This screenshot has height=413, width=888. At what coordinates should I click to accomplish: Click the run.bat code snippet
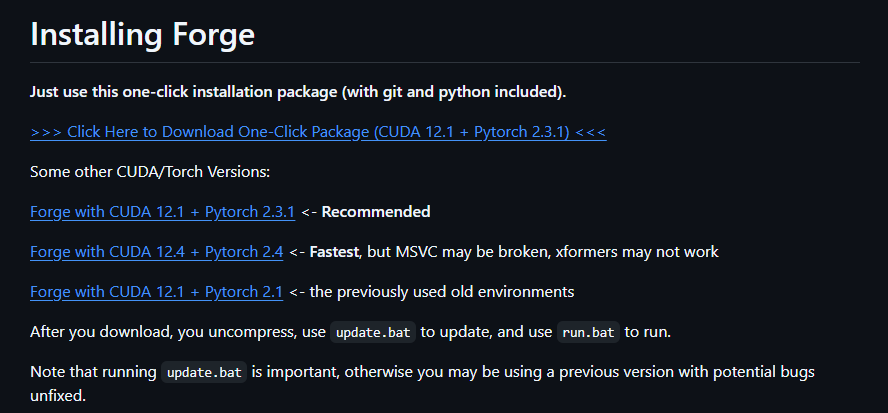coord(588,332)
